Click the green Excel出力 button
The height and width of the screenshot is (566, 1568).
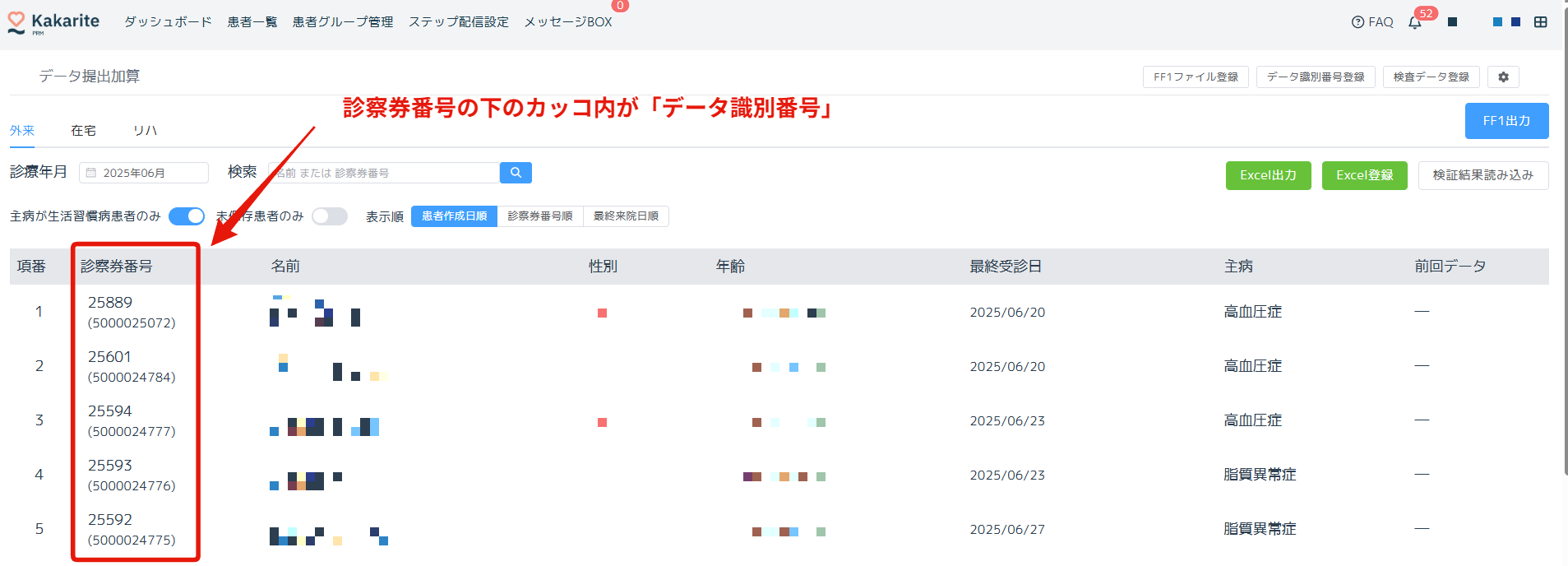1268,175
